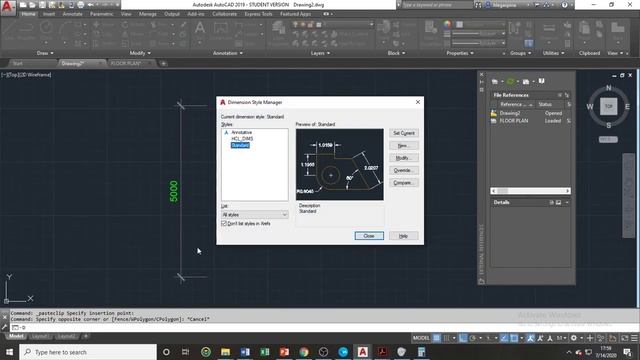Expand the Modify panel dropdown
The width and height of the screenshot is (640, 360).
click(x=140, y=53)
